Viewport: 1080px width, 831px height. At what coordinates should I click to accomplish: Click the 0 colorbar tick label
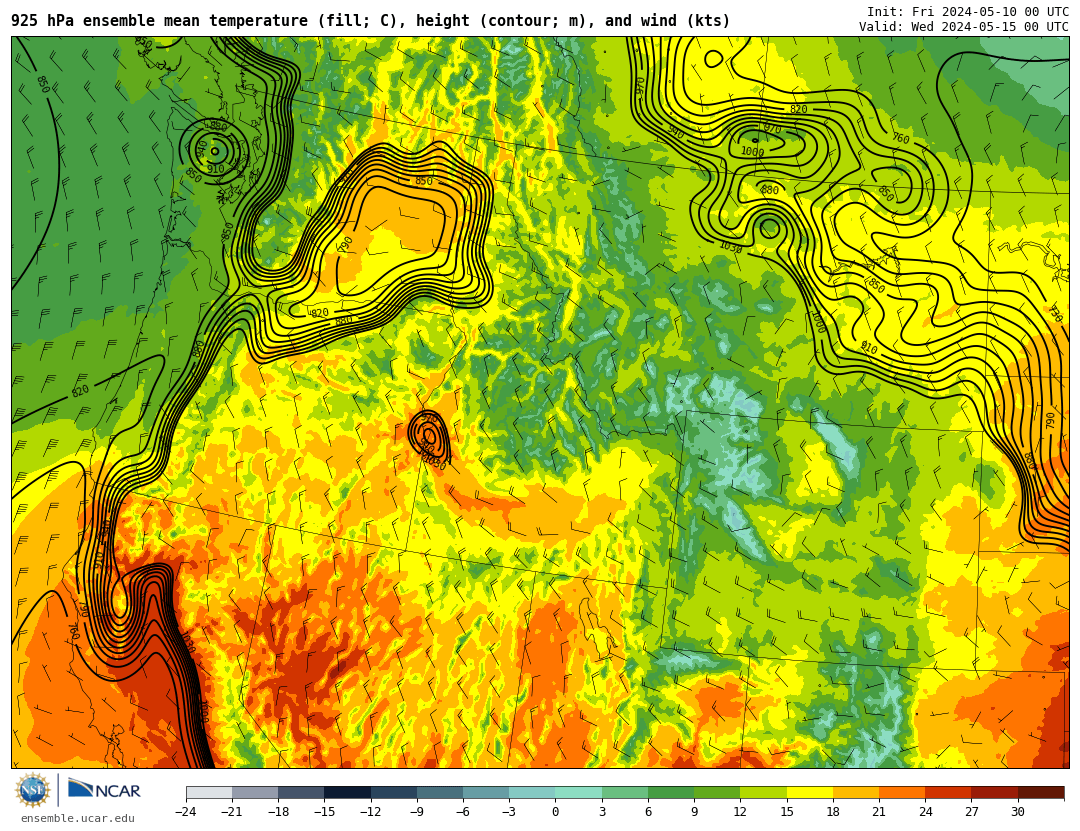556,812
